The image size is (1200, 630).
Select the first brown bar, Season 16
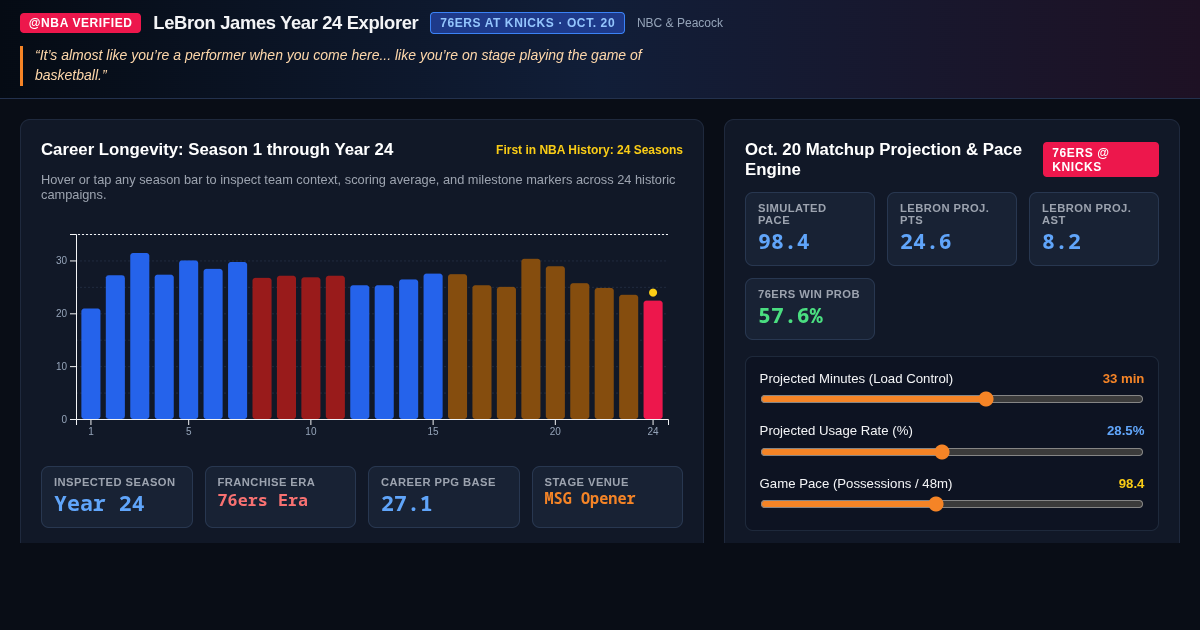(457, 347)
